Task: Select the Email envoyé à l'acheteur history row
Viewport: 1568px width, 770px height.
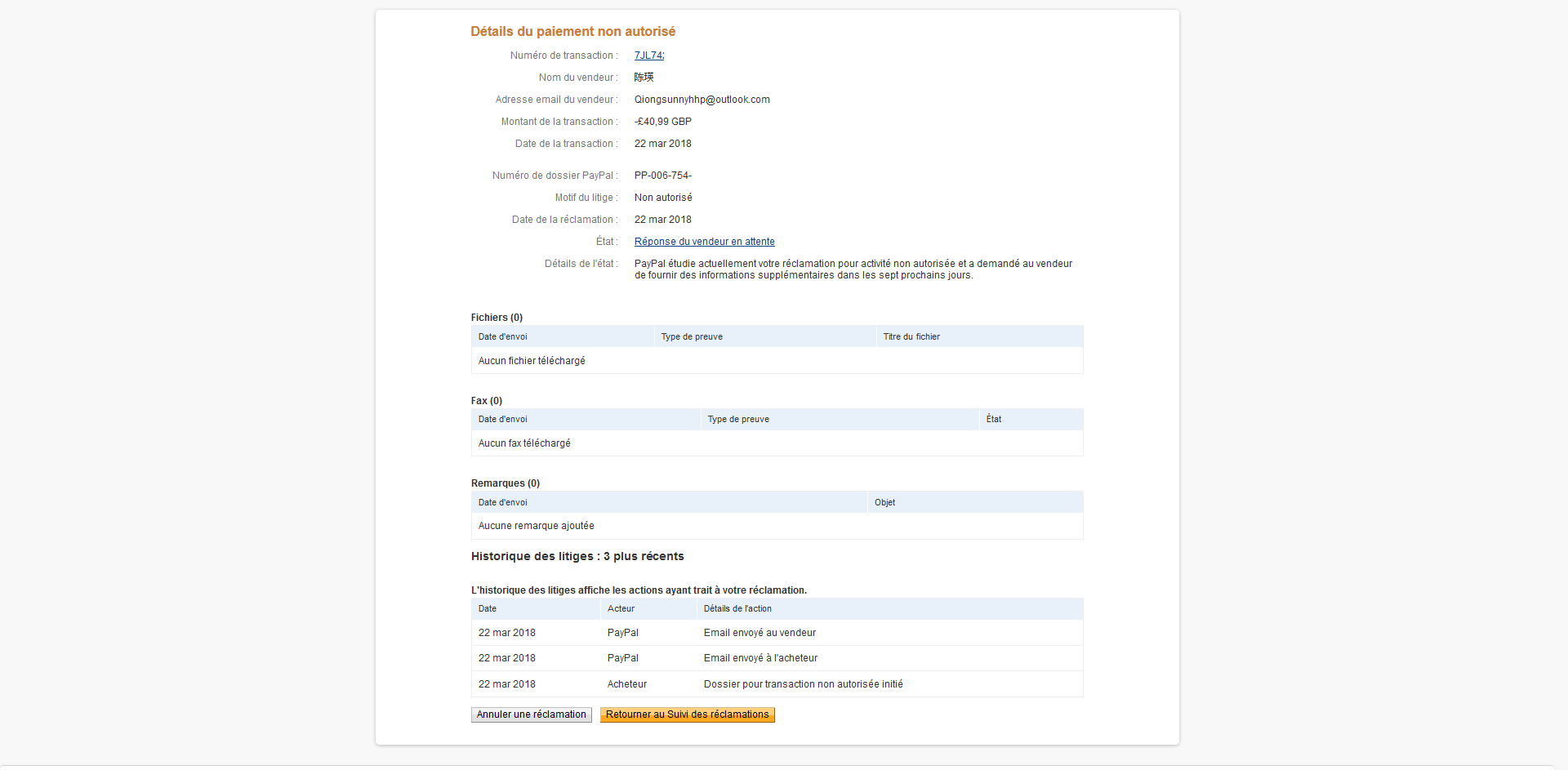Action: (x=760, y=658)
